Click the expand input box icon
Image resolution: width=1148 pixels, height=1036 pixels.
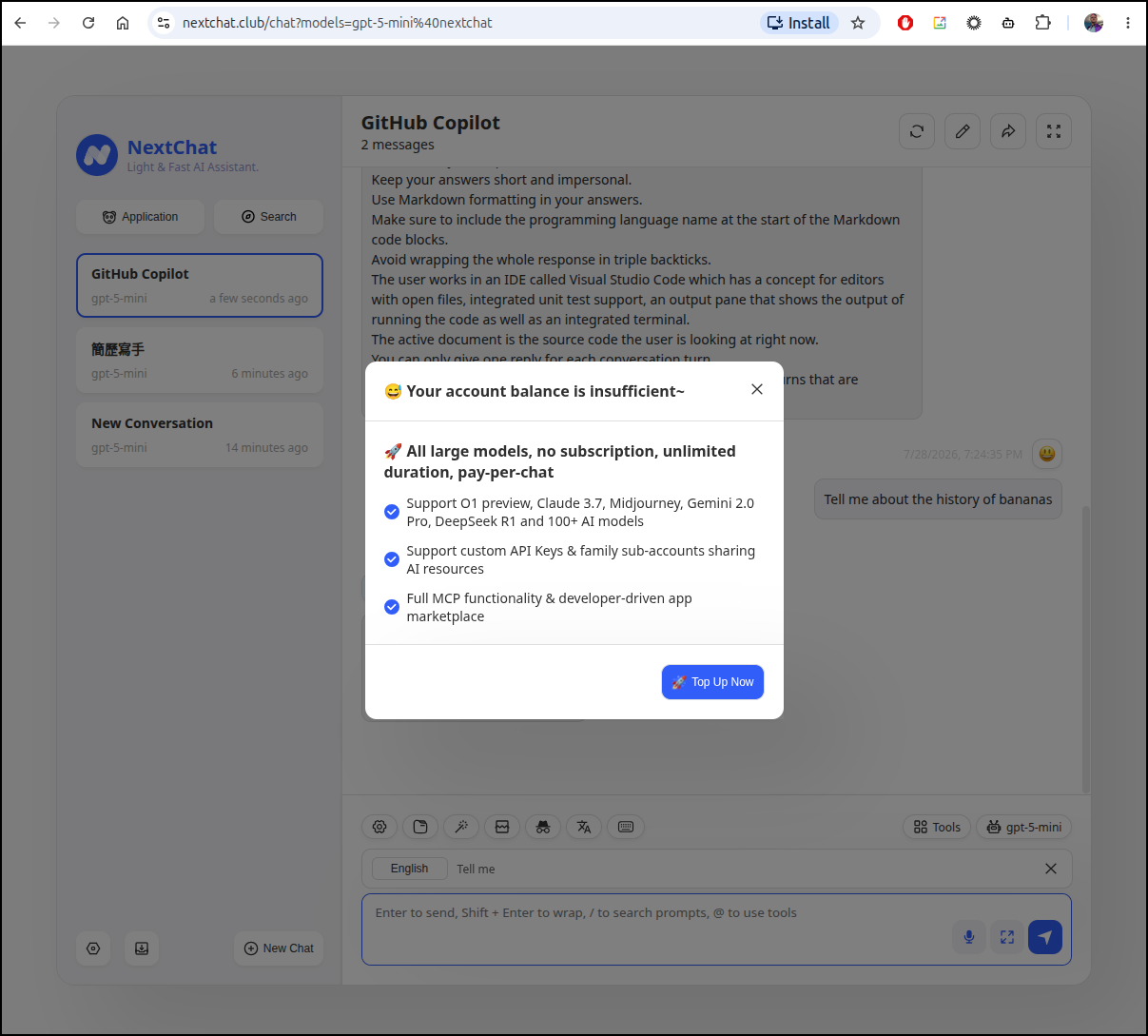point(1007,937)
